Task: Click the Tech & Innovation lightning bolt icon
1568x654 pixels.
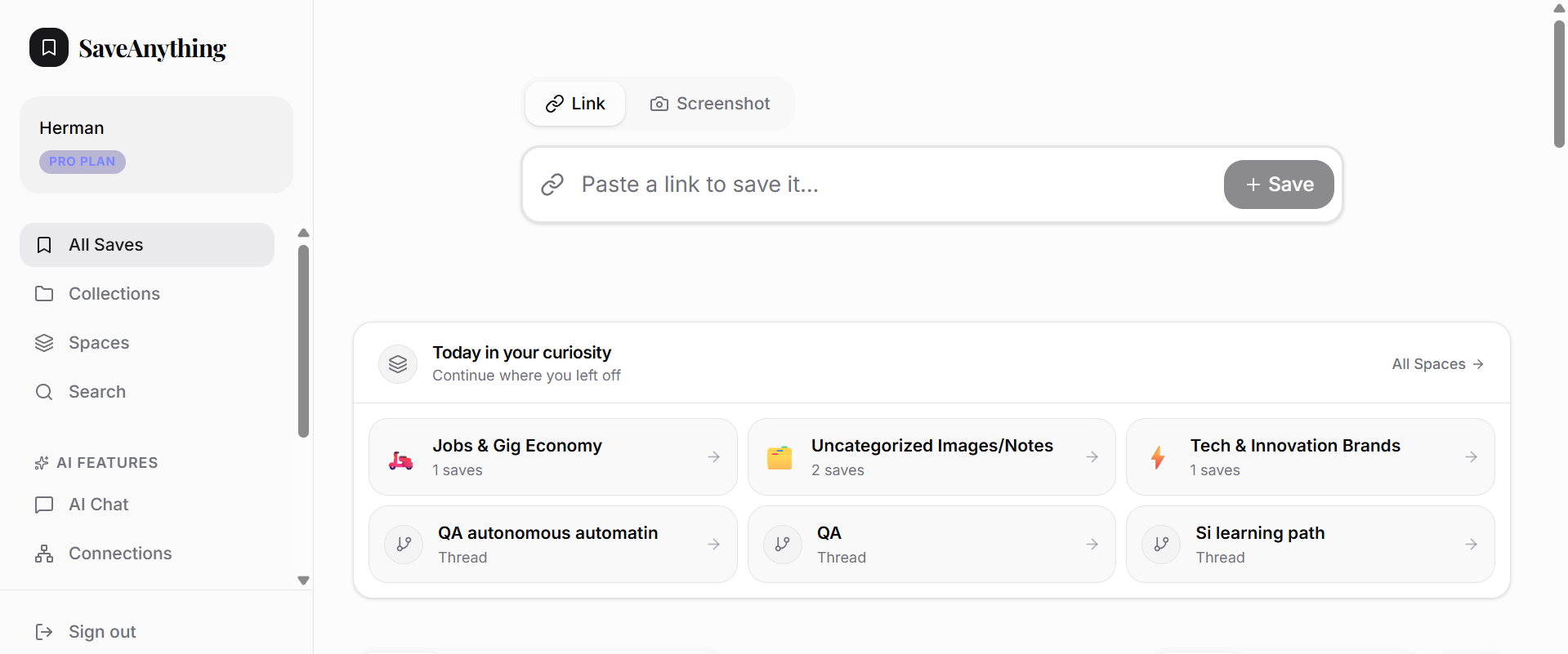Action: tap(1158, 457)
